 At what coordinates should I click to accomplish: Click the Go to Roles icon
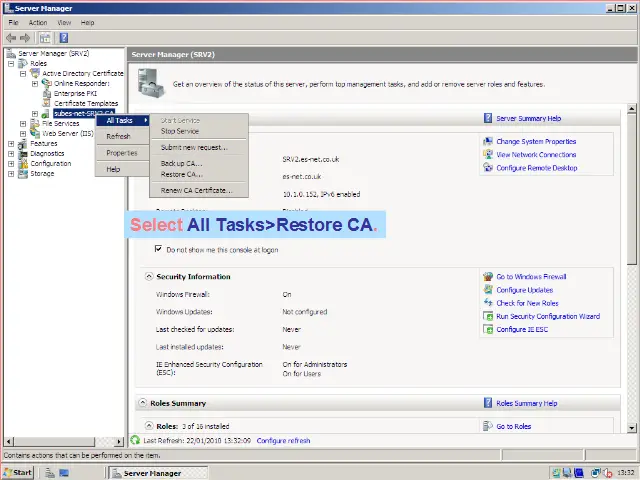488,426
